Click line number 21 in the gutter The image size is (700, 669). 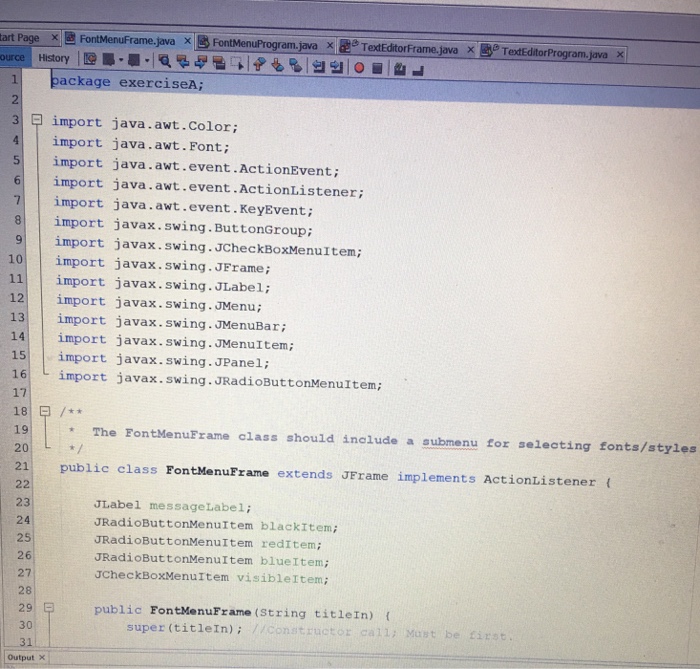21,466
